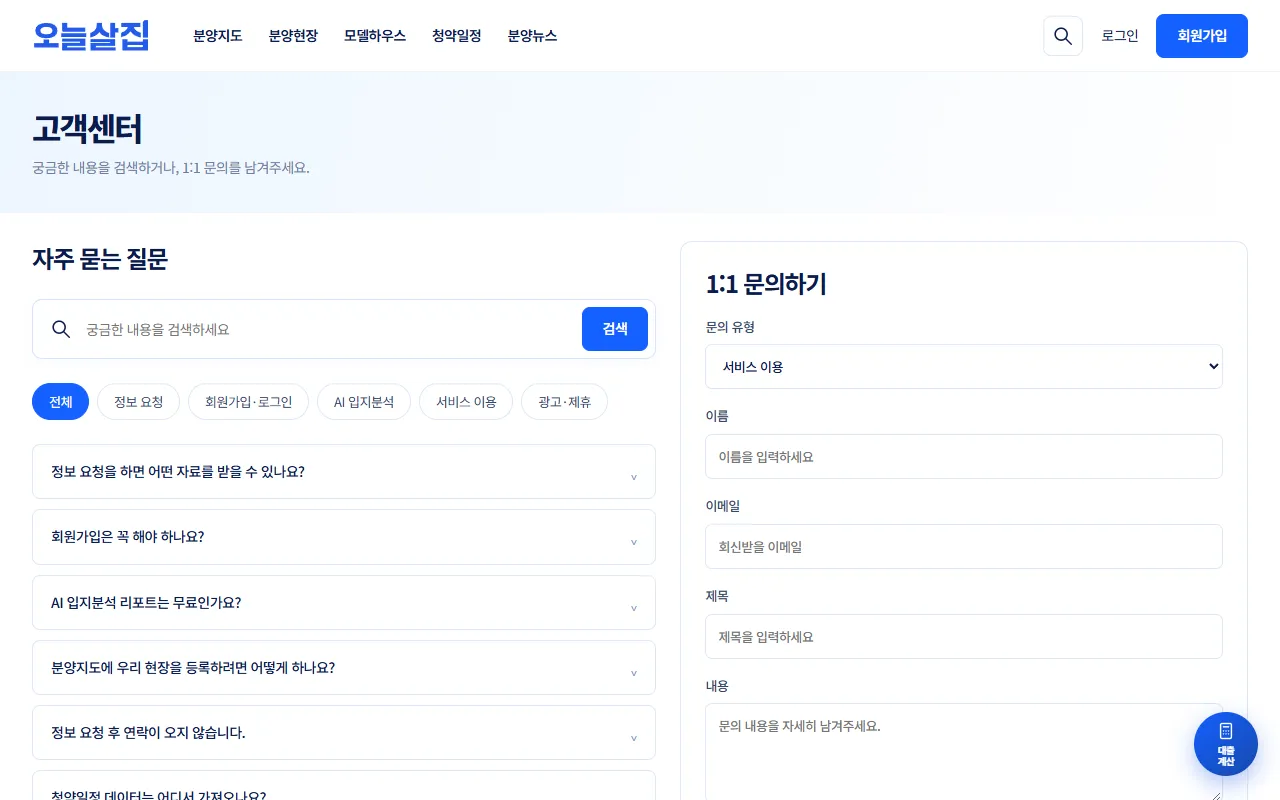This screenshot has width=1280, height=800.
Task: Filter FAQs by 정보 요청
Action: pyautogui.click(x=139, y=402)
